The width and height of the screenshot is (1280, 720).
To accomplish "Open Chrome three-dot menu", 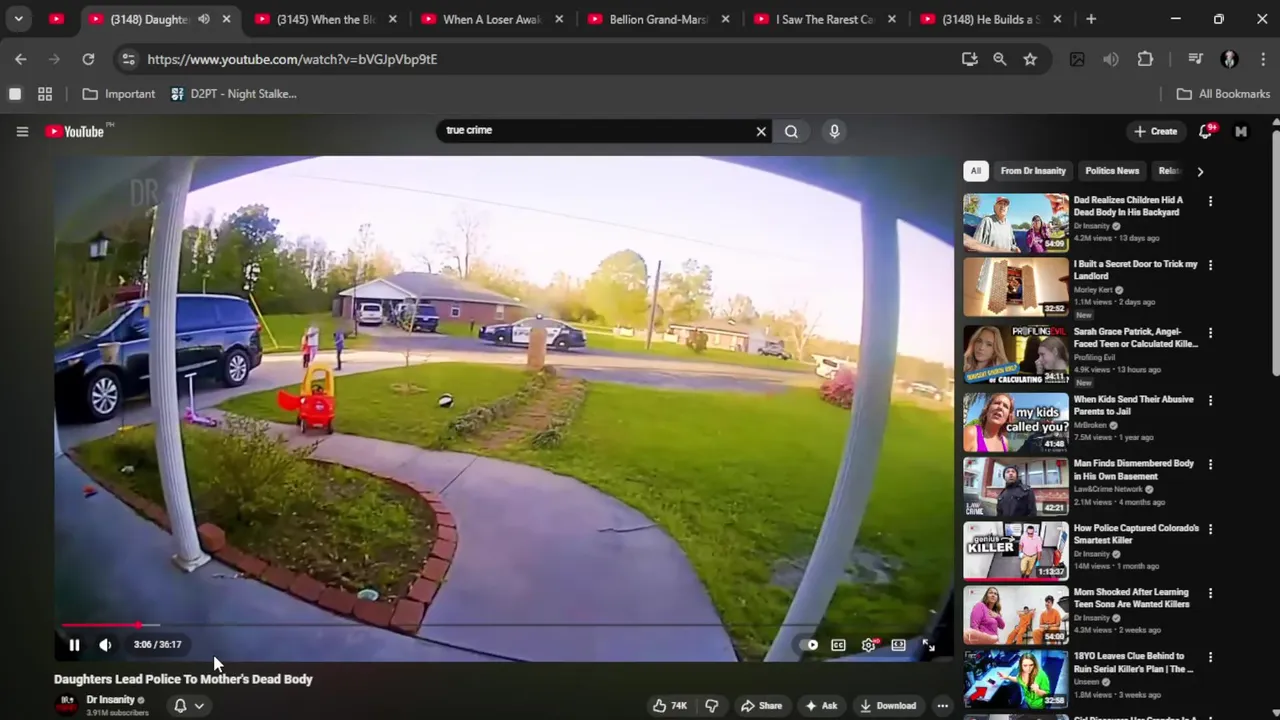I will tap(1264, 59).
